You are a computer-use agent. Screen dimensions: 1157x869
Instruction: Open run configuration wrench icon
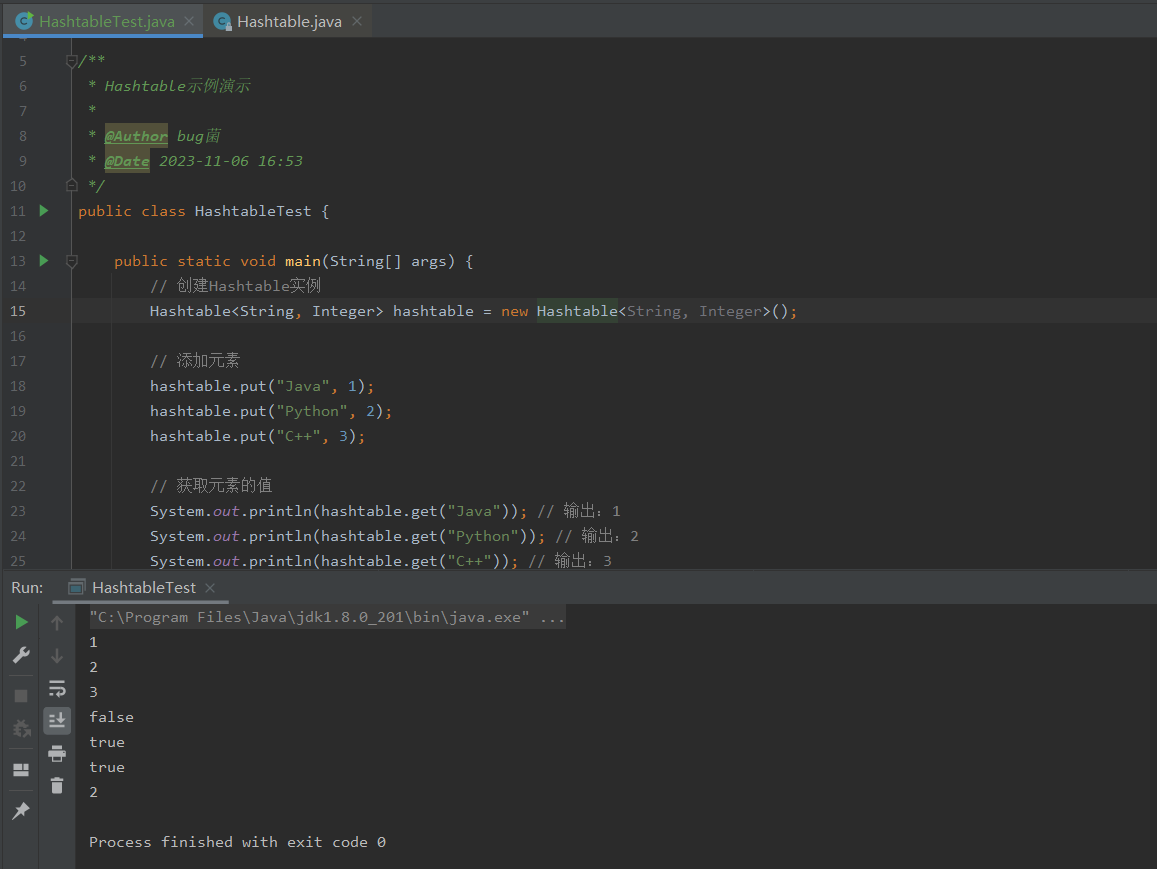(x=21, y=655)
